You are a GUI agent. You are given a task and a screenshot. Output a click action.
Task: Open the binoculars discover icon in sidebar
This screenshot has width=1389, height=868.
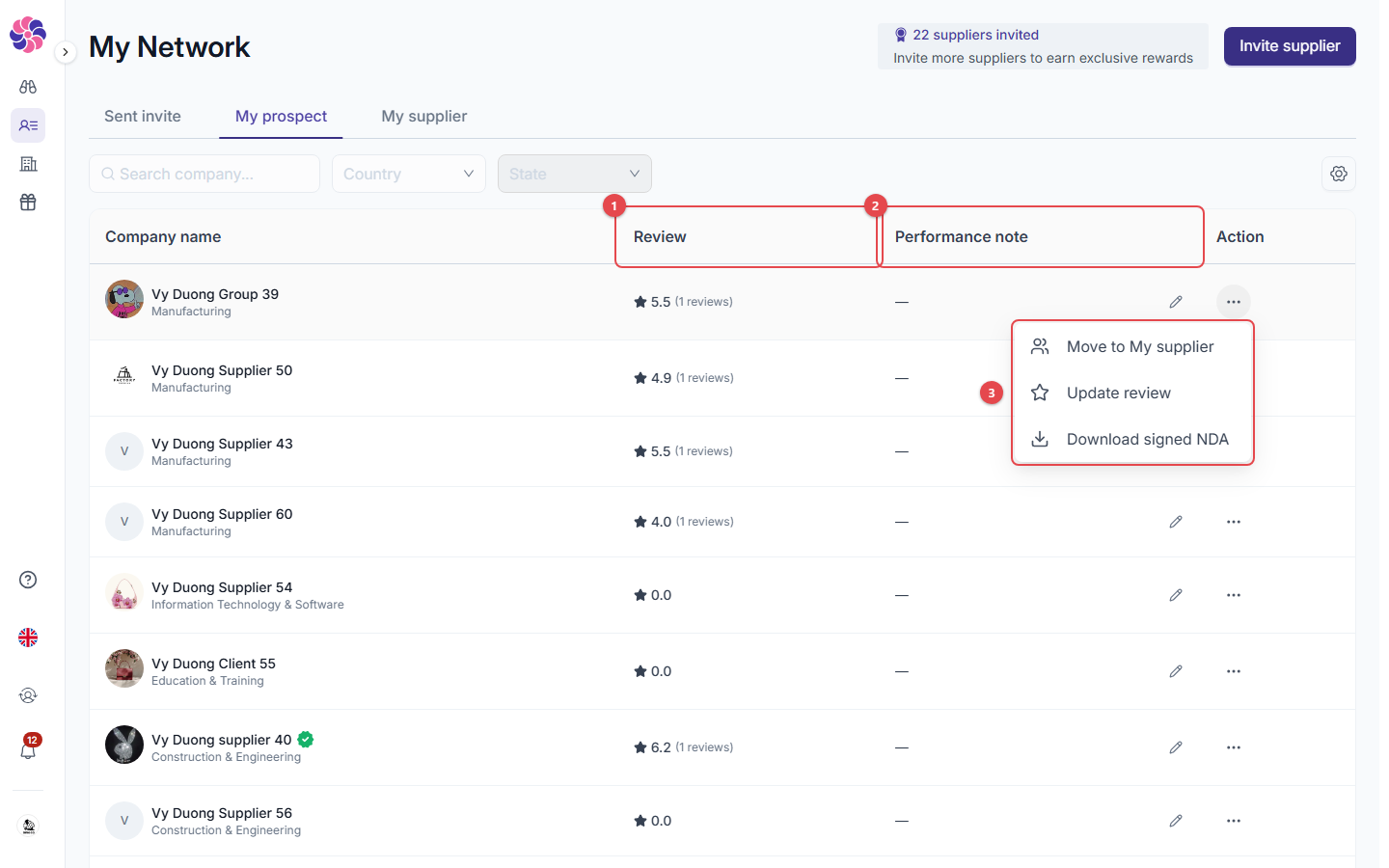coord(28,87)
